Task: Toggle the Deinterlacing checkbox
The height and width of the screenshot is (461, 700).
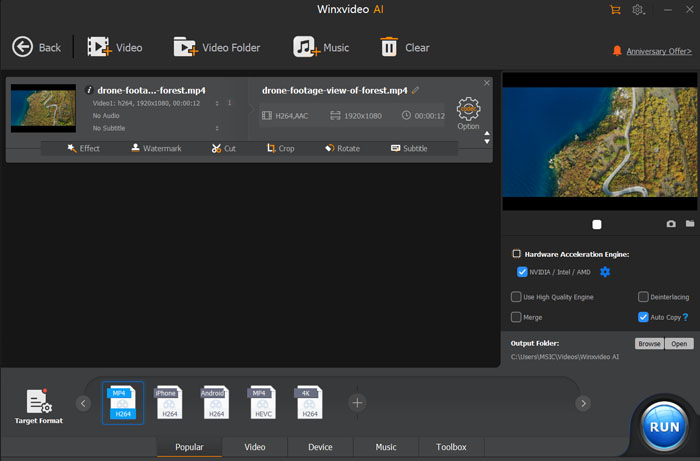Action: point(643,297)
